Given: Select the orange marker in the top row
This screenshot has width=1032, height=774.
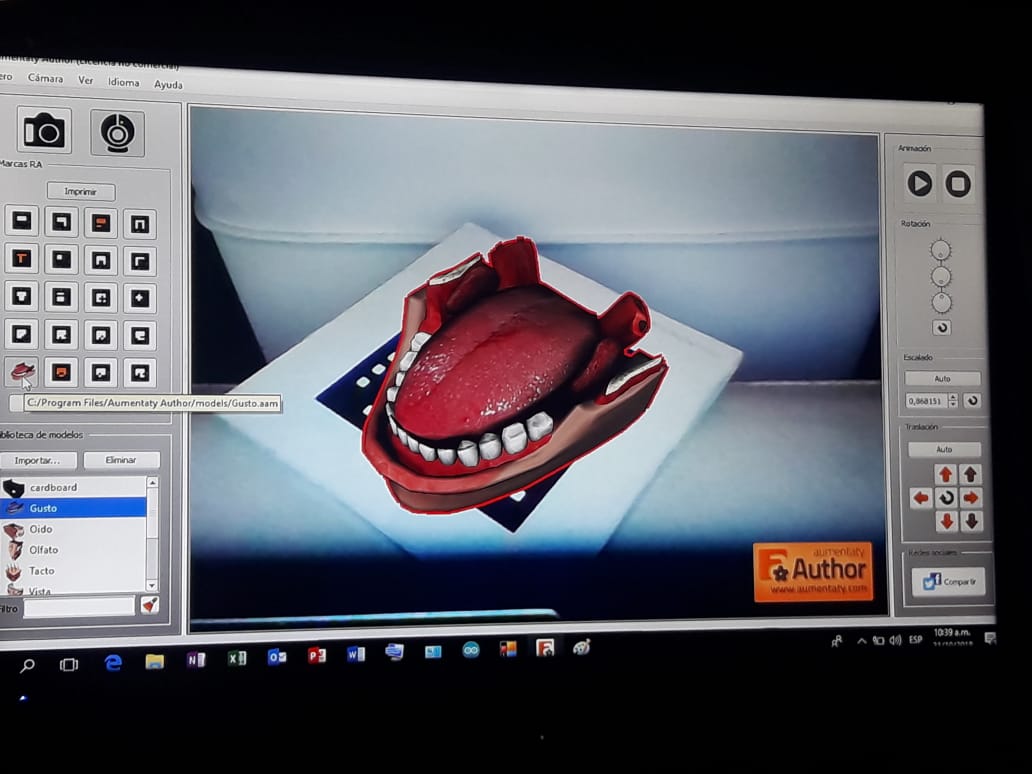Looking at the screenshot, I should click(100, 223).
